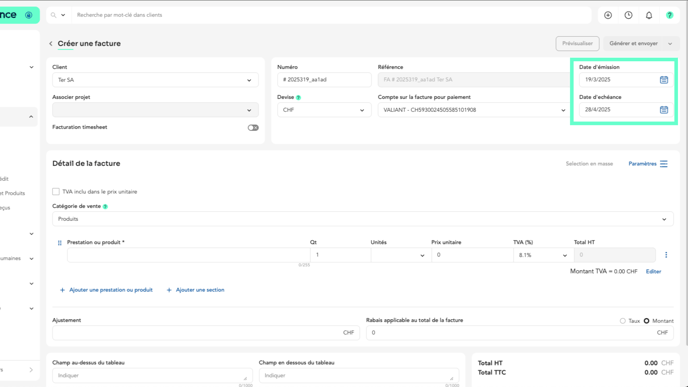Open Générer et envoyer dropdown arrow
This screenshot has height=387, width=688.
670,43
